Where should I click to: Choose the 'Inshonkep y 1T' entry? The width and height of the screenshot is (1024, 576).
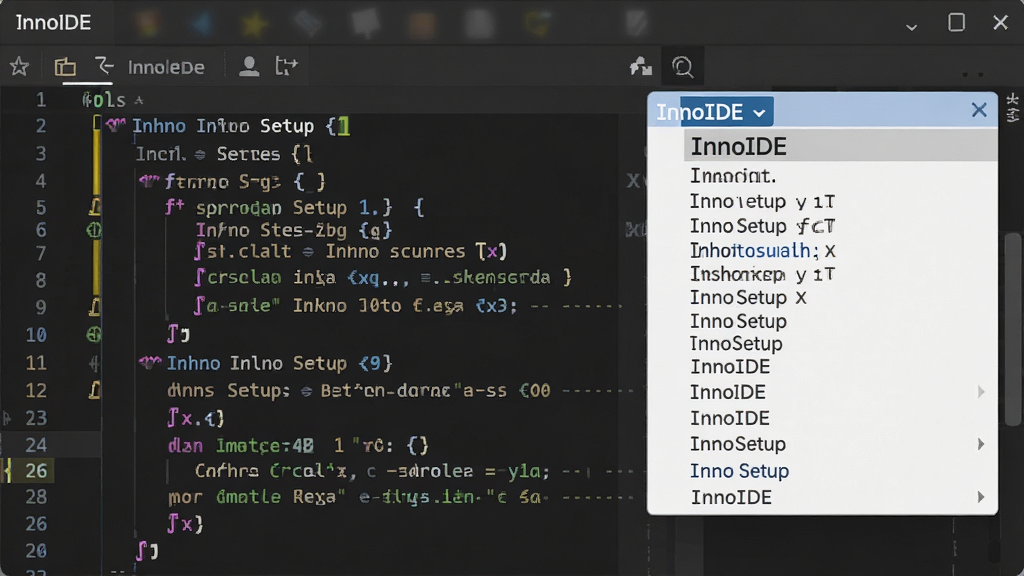pyautogui.click(x=762, y=274)
